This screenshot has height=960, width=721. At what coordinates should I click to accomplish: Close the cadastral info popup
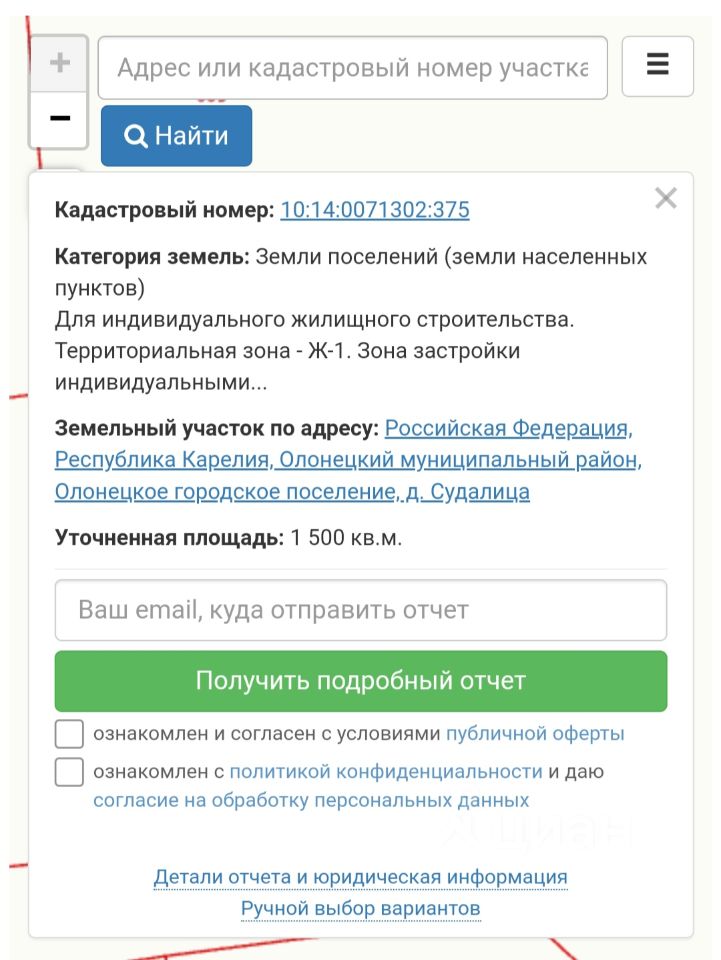click(665, 198)
